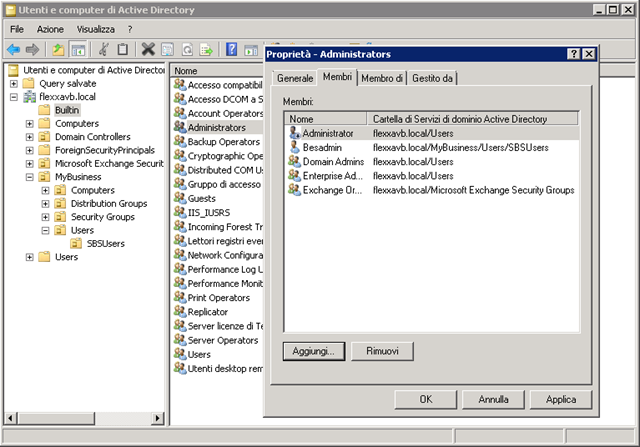Viewport: 640px width, 447px height.
Task: Click the IIS_IUSRS group icon
Action: pyautogui.click(x=180, y=212)
